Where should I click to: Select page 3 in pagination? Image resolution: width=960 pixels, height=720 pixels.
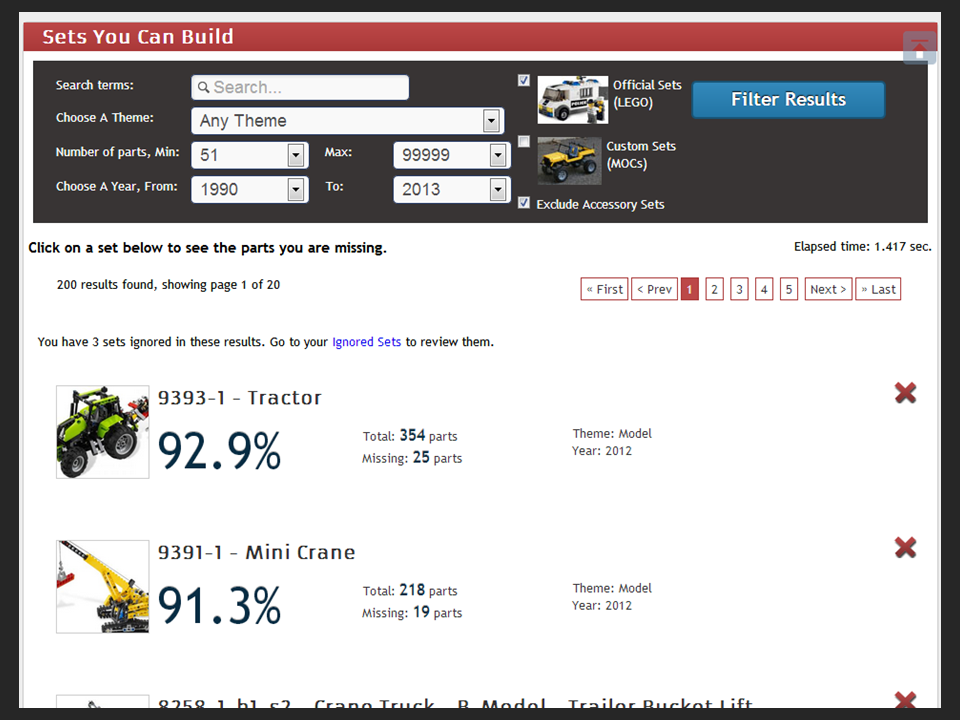(739, 289)
